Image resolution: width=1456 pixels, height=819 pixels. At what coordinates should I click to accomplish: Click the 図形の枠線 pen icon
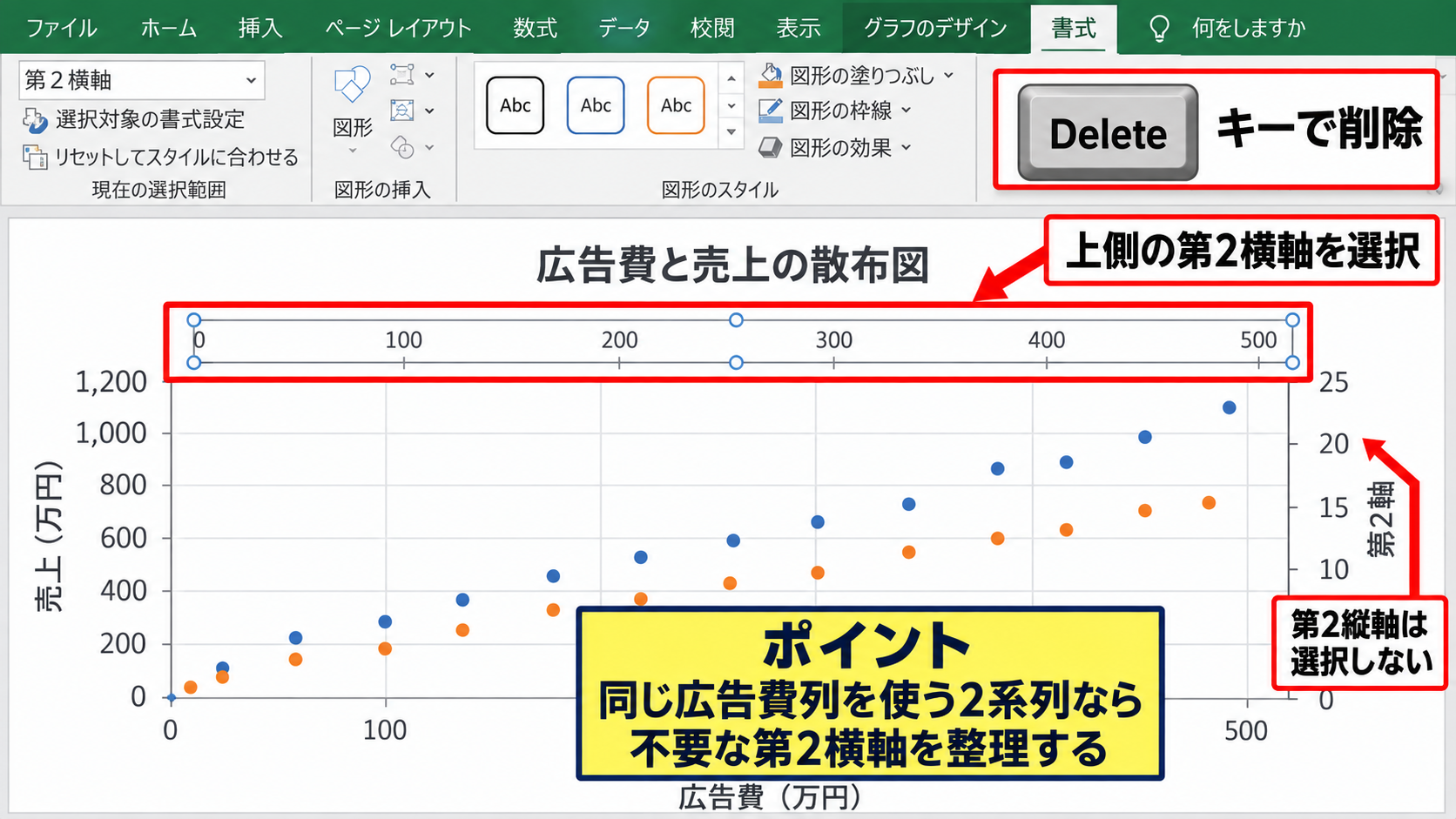770,111
